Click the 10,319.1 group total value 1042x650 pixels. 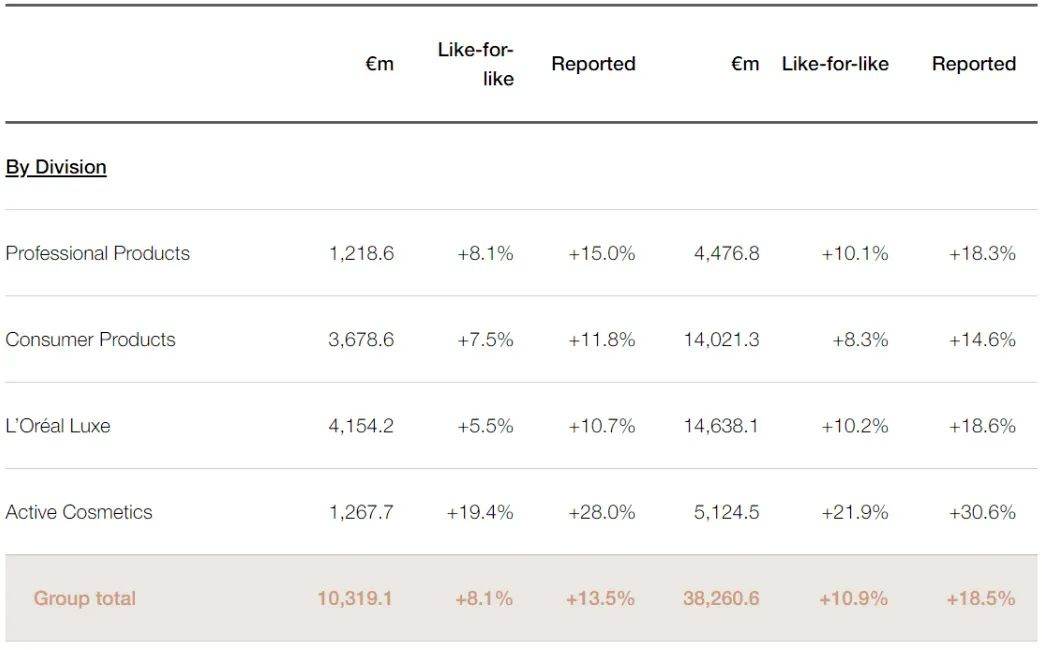click(355, 598)
